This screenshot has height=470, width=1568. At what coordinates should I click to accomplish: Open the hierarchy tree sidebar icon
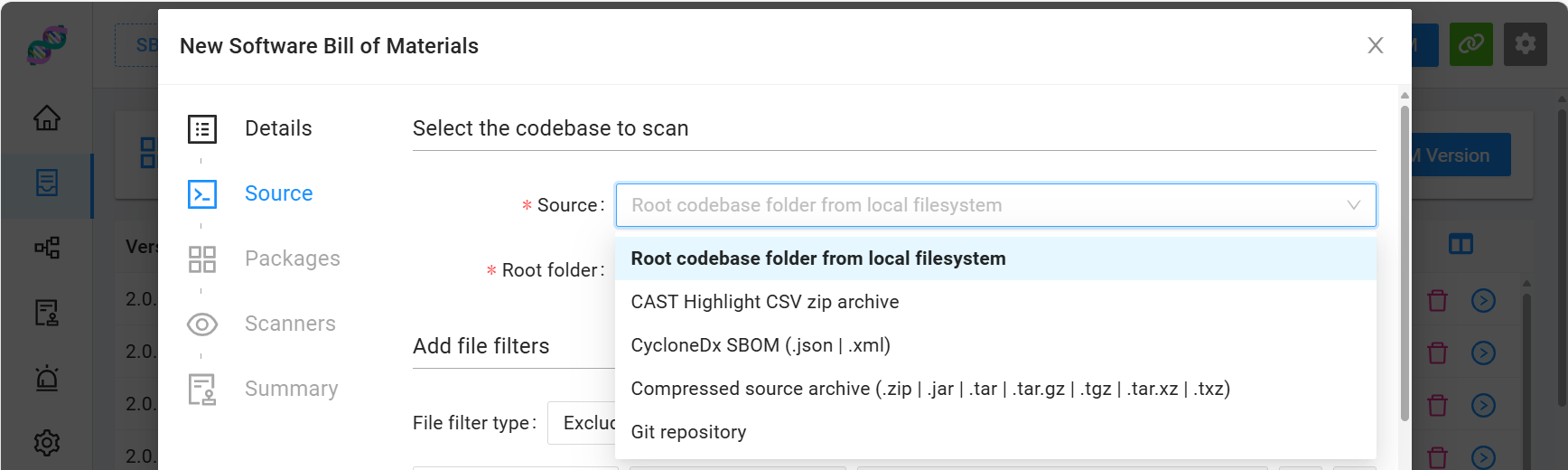[47, 248]
